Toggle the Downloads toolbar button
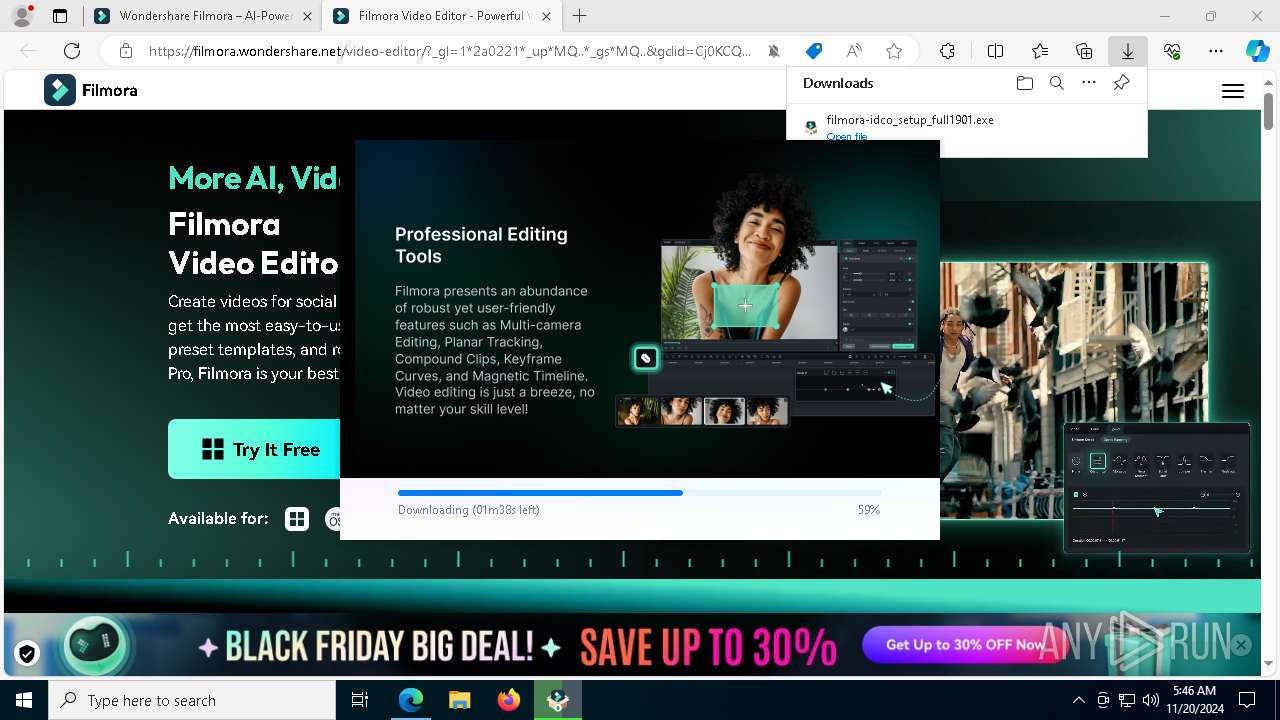Image resolution: width=1280 pixels, height=720 pixels. point(1128,51)
